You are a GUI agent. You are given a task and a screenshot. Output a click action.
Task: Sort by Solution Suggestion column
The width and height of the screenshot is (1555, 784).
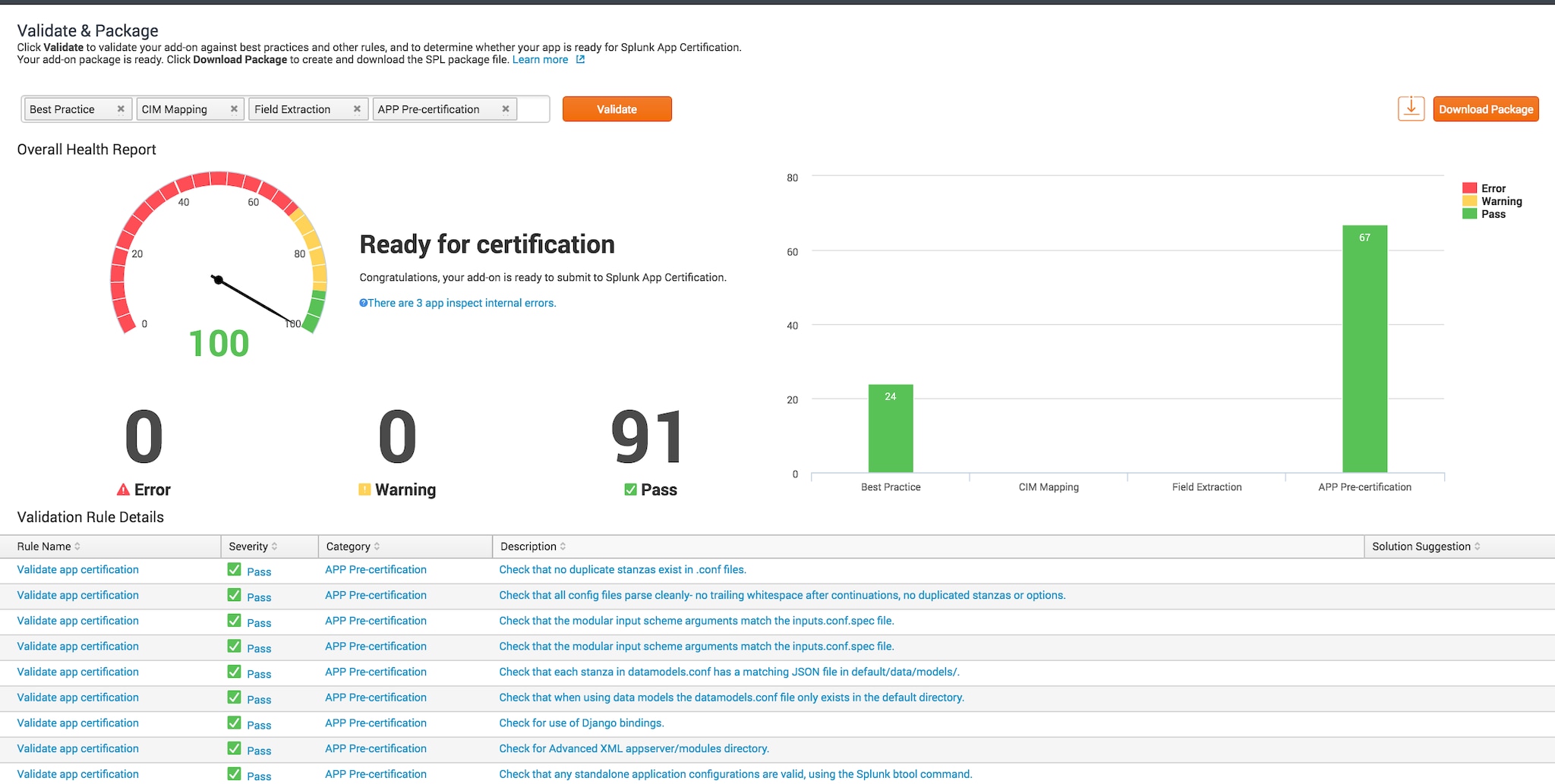click(1426, 546)
